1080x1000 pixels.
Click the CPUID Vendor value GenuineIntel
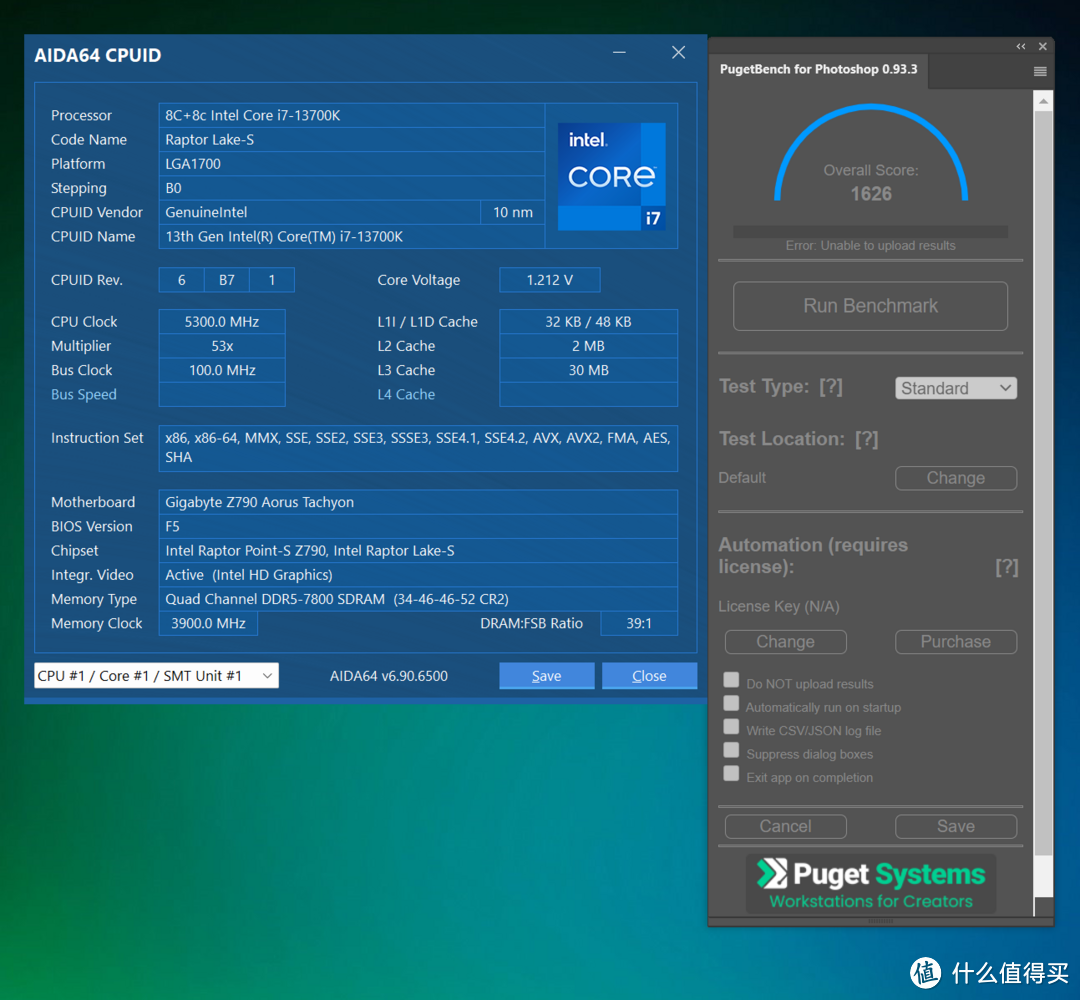point(320,212)
